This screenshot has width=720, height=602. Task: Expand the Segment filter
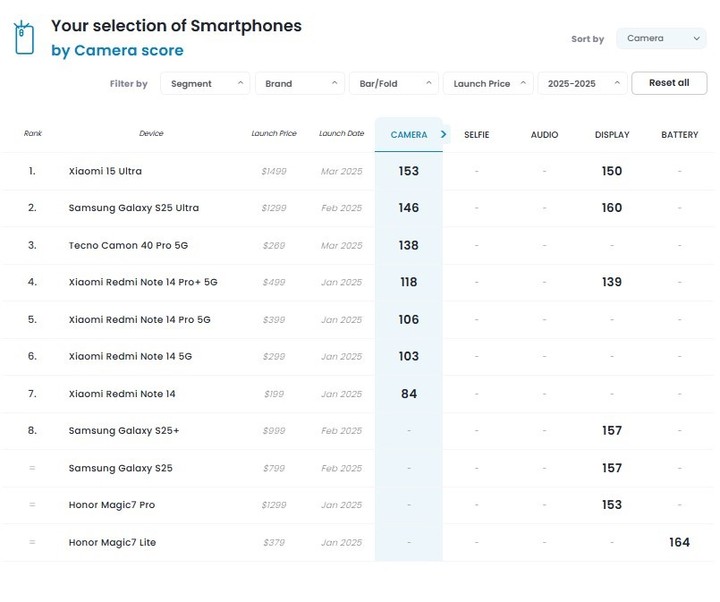tap(205, 84)
